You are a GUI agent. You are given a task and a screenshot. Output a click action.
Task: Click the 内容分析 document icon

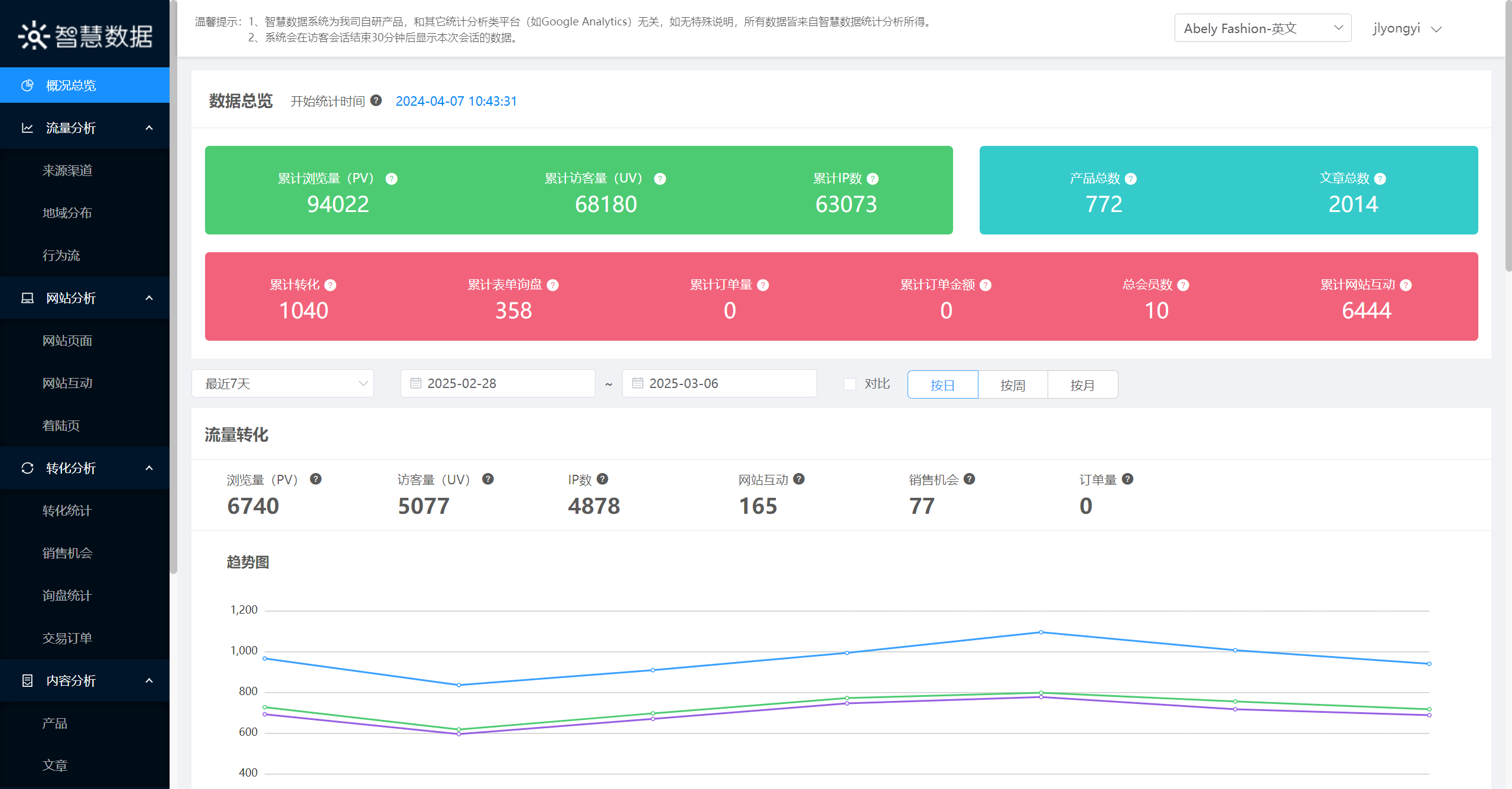(27, 680)
